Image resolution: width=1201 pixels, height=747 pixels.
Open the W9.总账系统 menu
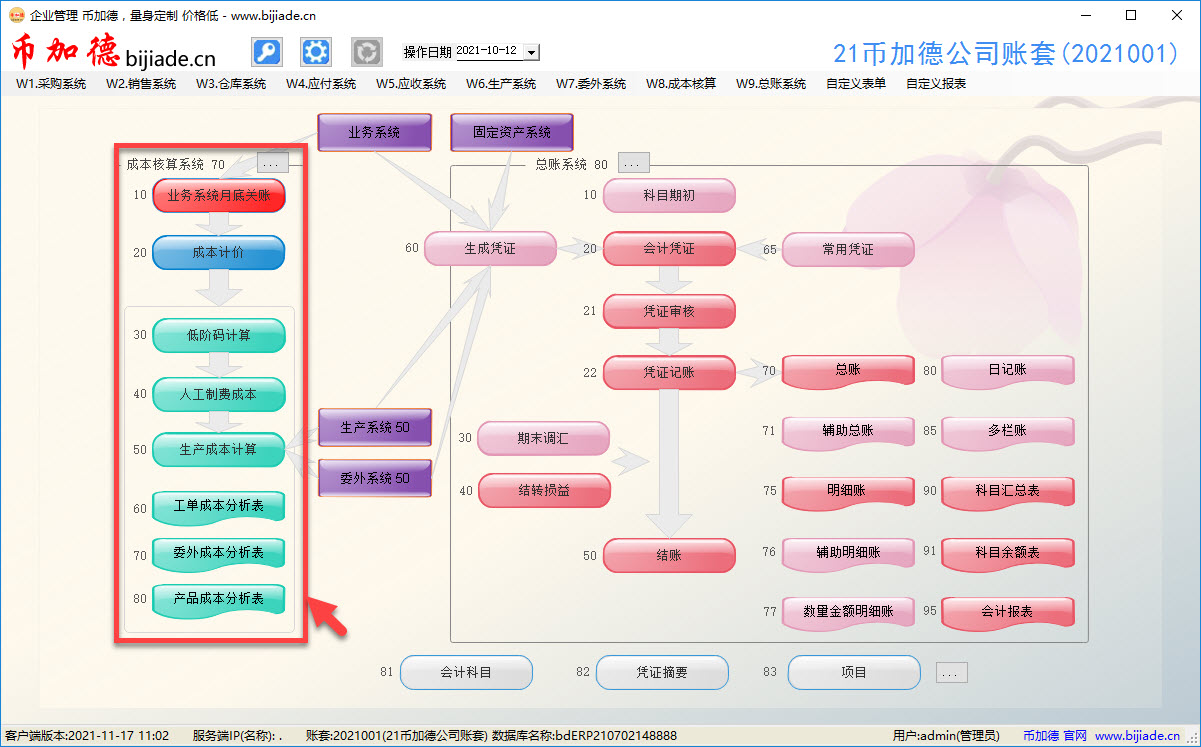pyautogui.click(x=770, y=84)
